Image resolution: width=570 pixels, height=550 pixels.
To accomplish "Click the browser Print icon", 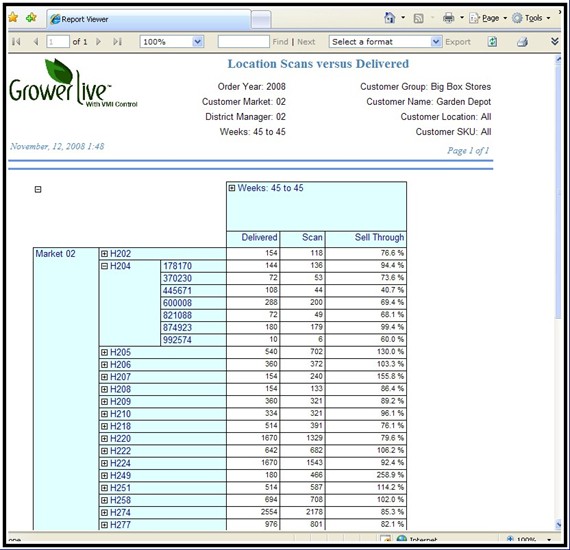I will point(449,17).
